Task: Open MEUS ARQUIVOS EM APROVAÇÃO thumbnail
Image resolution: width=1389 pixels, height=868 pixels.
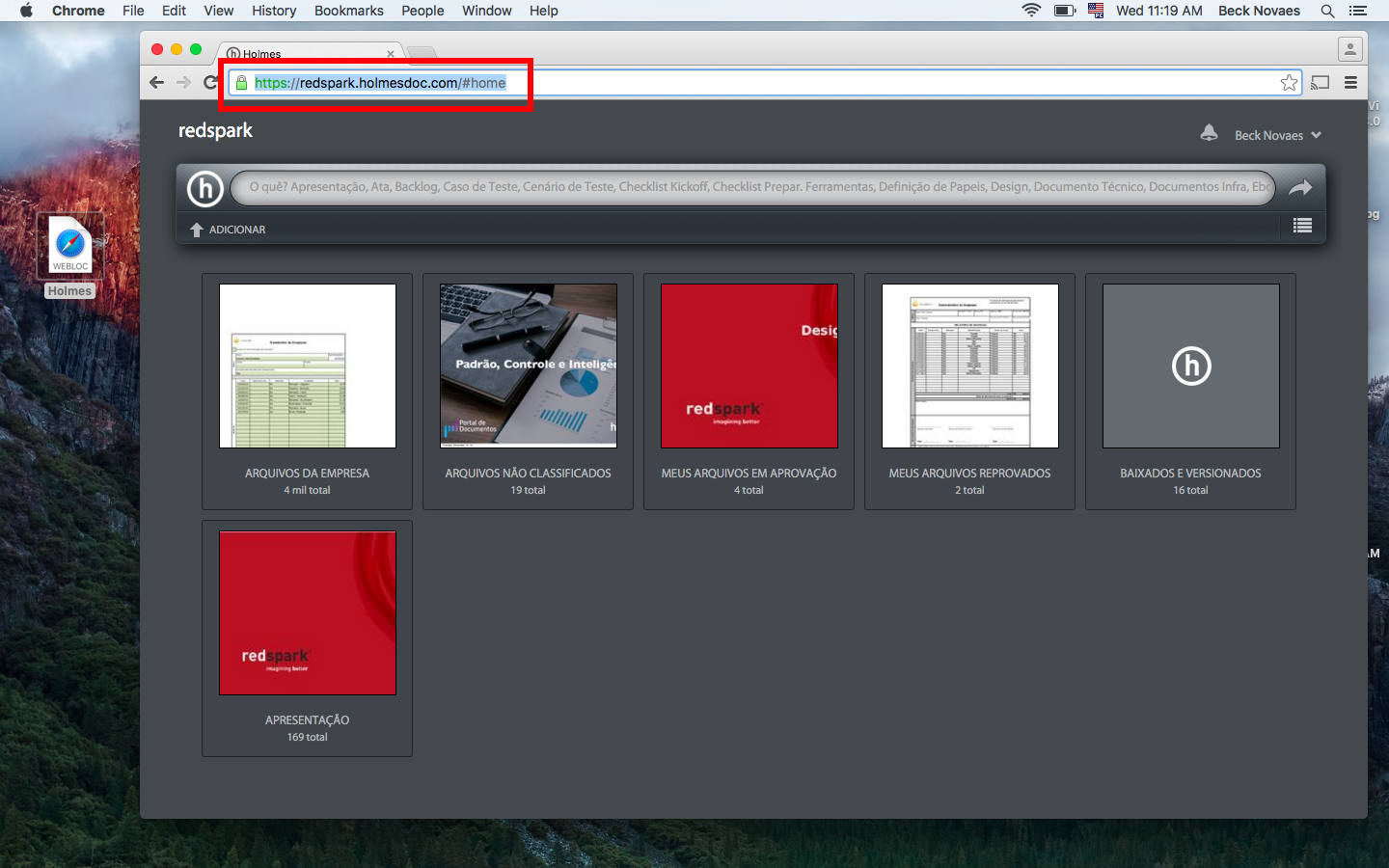Action: tap(749, 366)
